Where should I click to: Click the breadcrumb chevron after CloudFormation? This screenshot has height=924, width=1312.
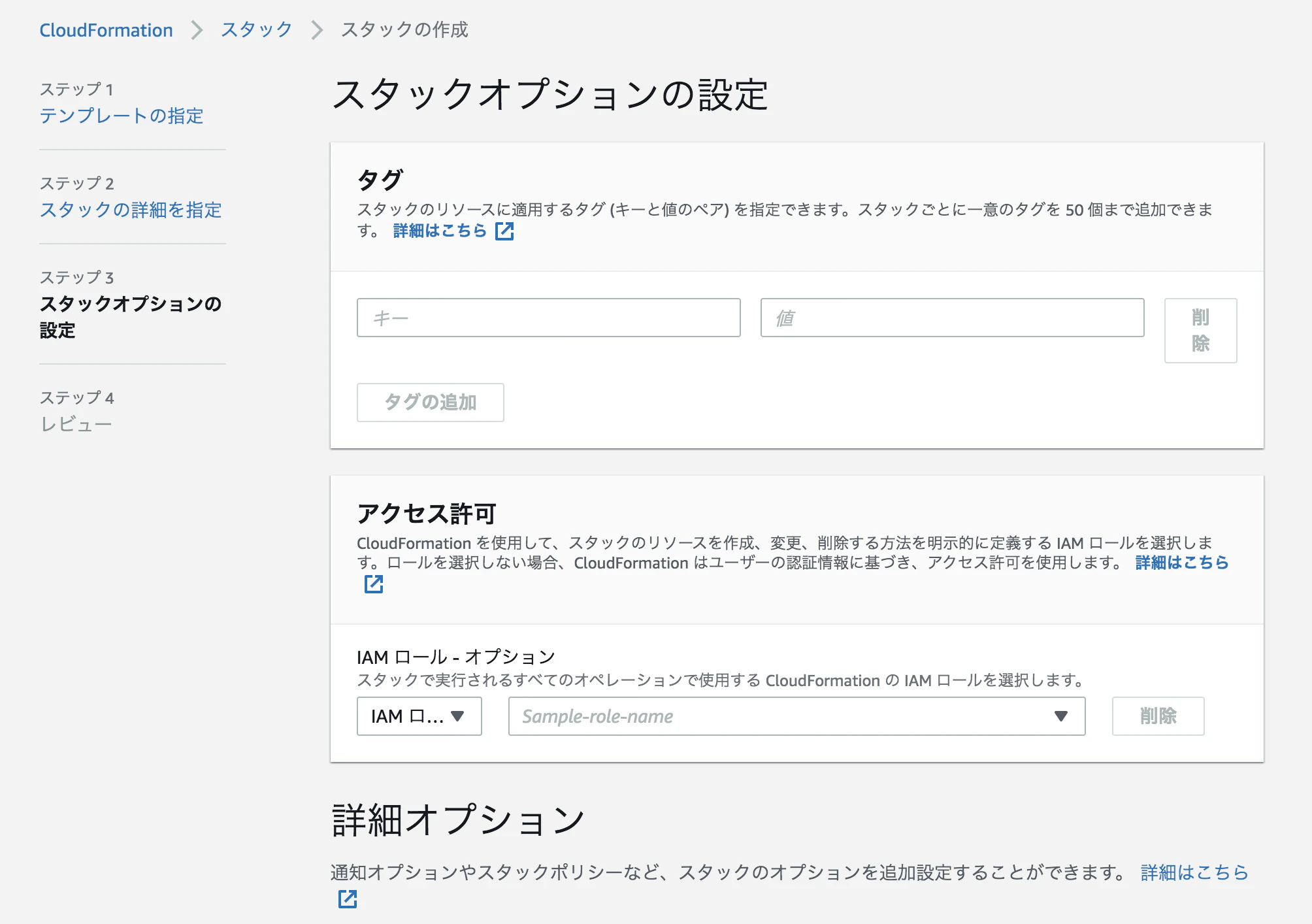point(197,30)
